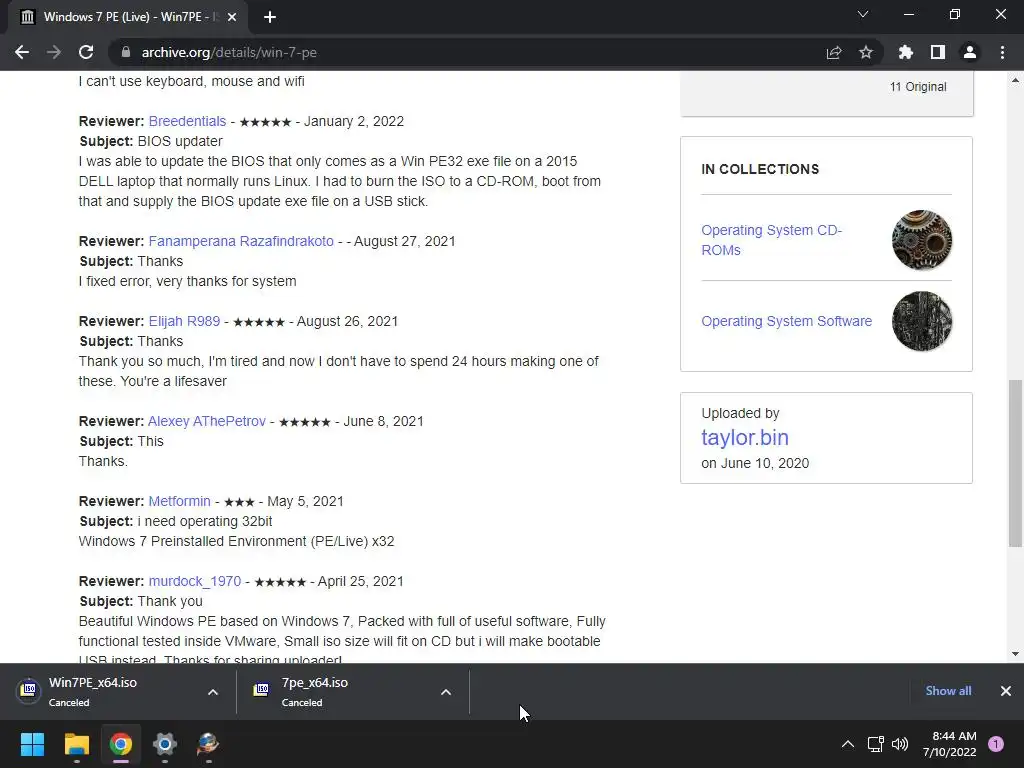
Task: Open the Chrome profile menu
Action: click(x=970, y=52)
